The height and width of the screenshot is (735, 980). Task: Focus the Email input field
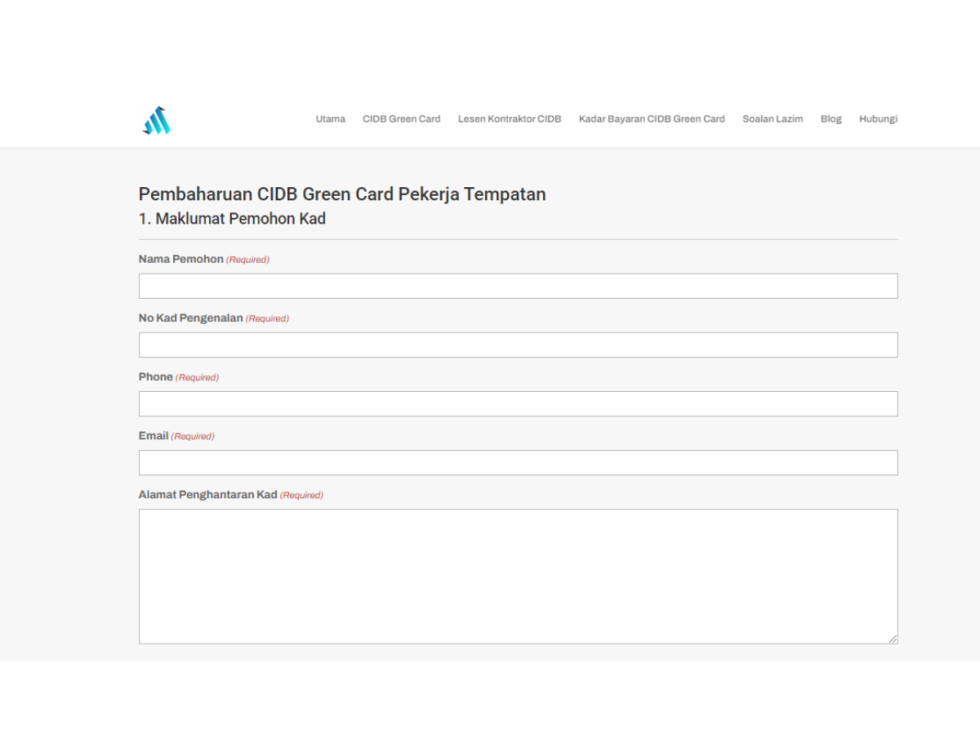click(x=517, y=462)
